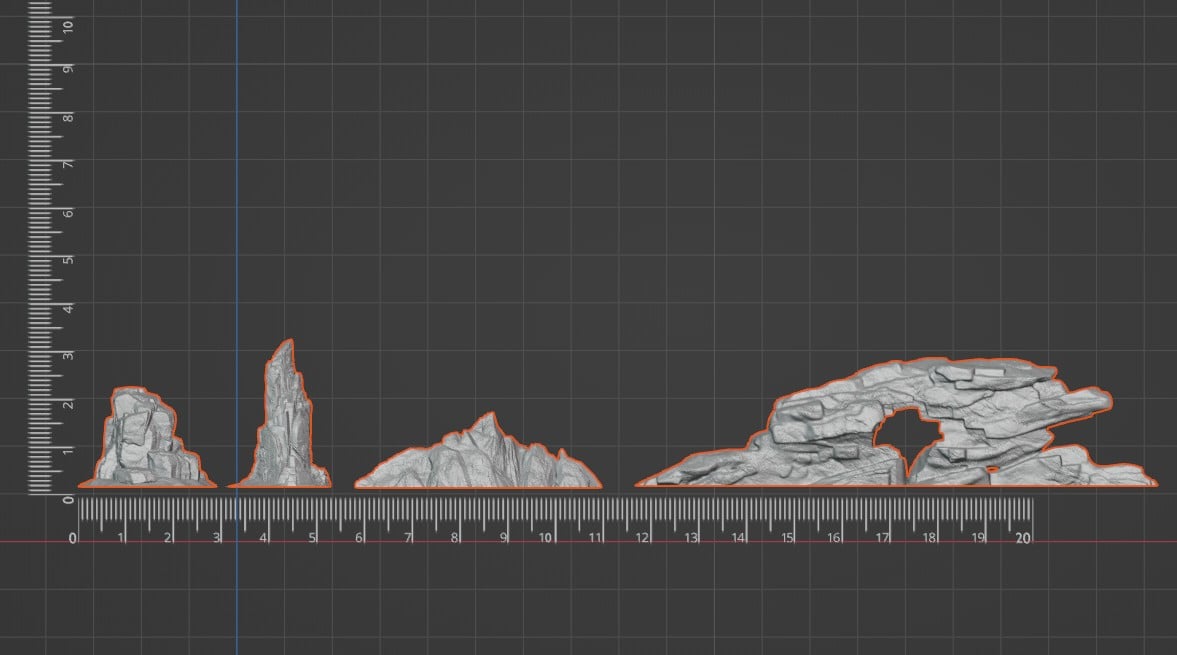Click the 10 mark on vertical ruler
Screen dimensions: 1177x655
coord(68,26)
